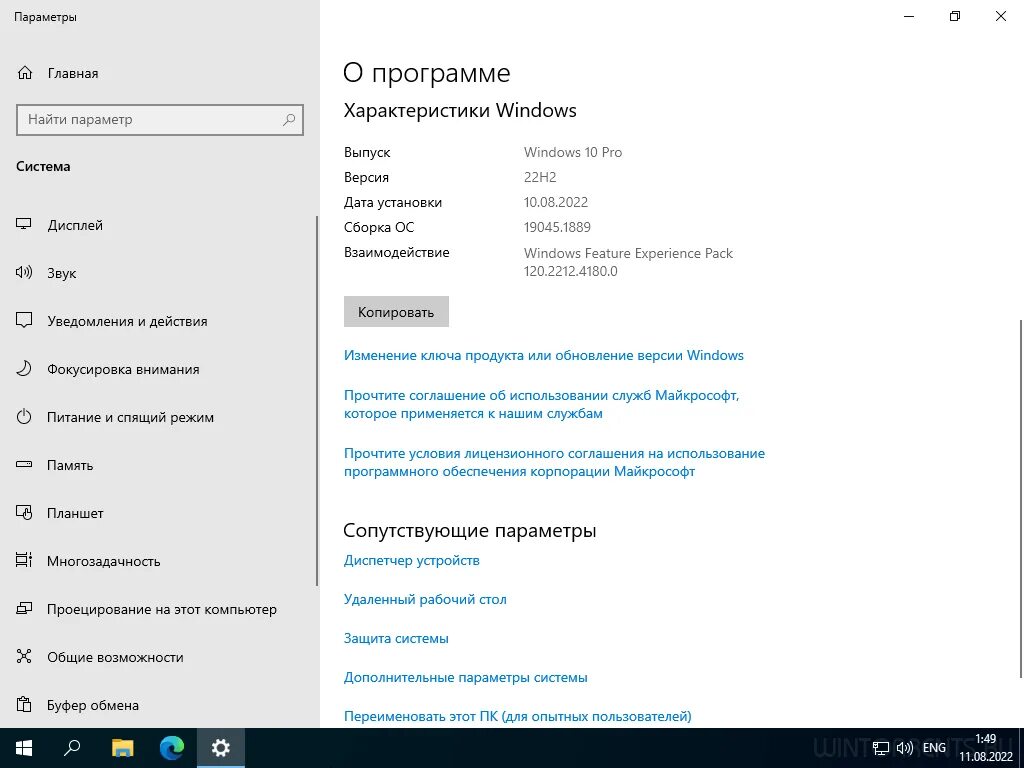
Task: Select the Фокусировка внимания moon icon
Action: 24,369
